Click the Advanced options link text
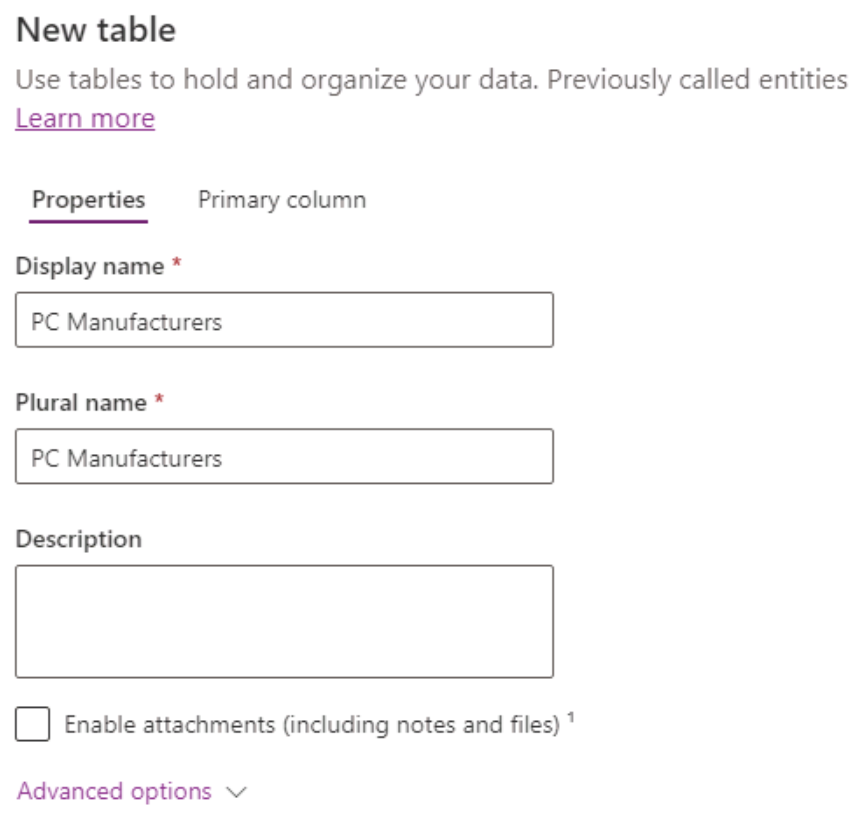 click(114, 791)
